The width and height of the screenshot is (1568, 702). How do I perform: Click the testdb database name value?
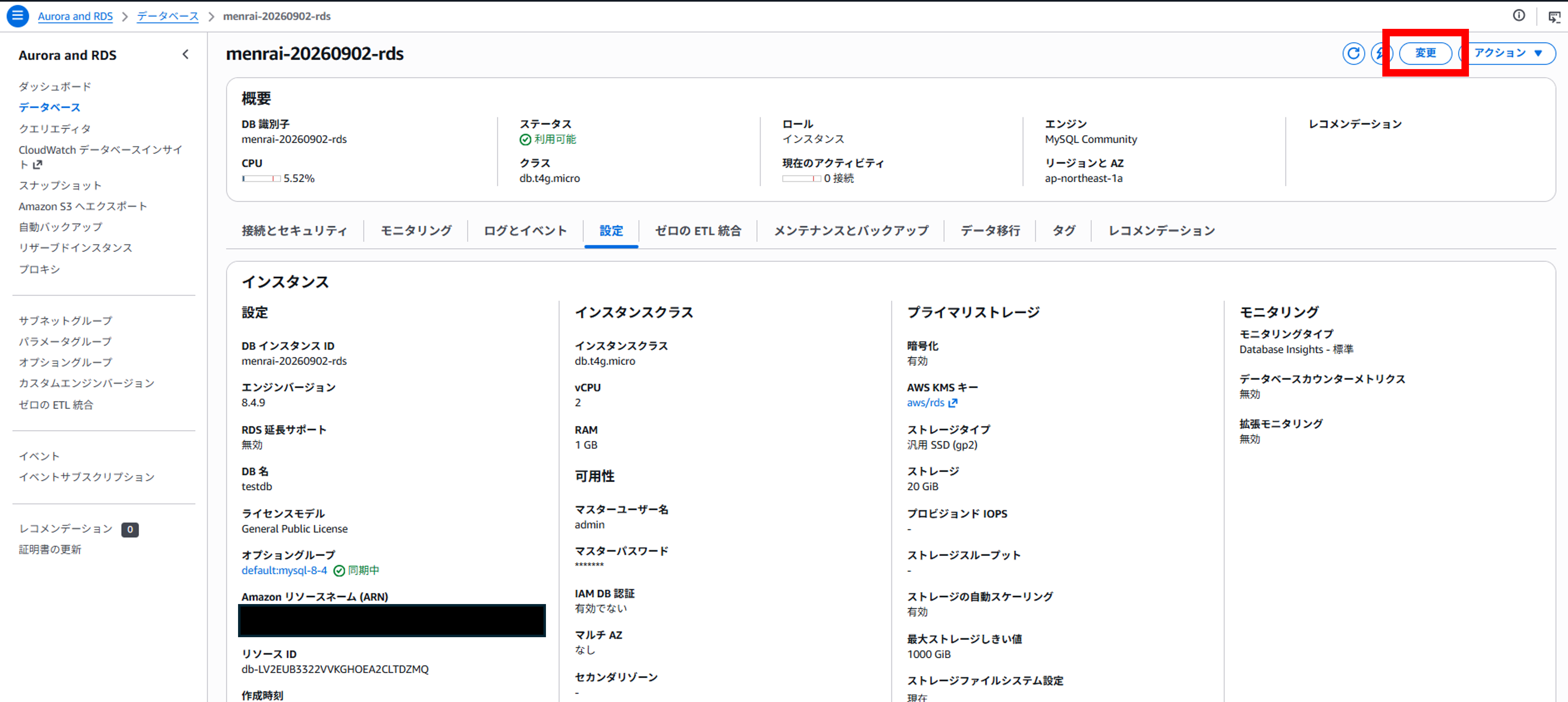coord(257,487)
